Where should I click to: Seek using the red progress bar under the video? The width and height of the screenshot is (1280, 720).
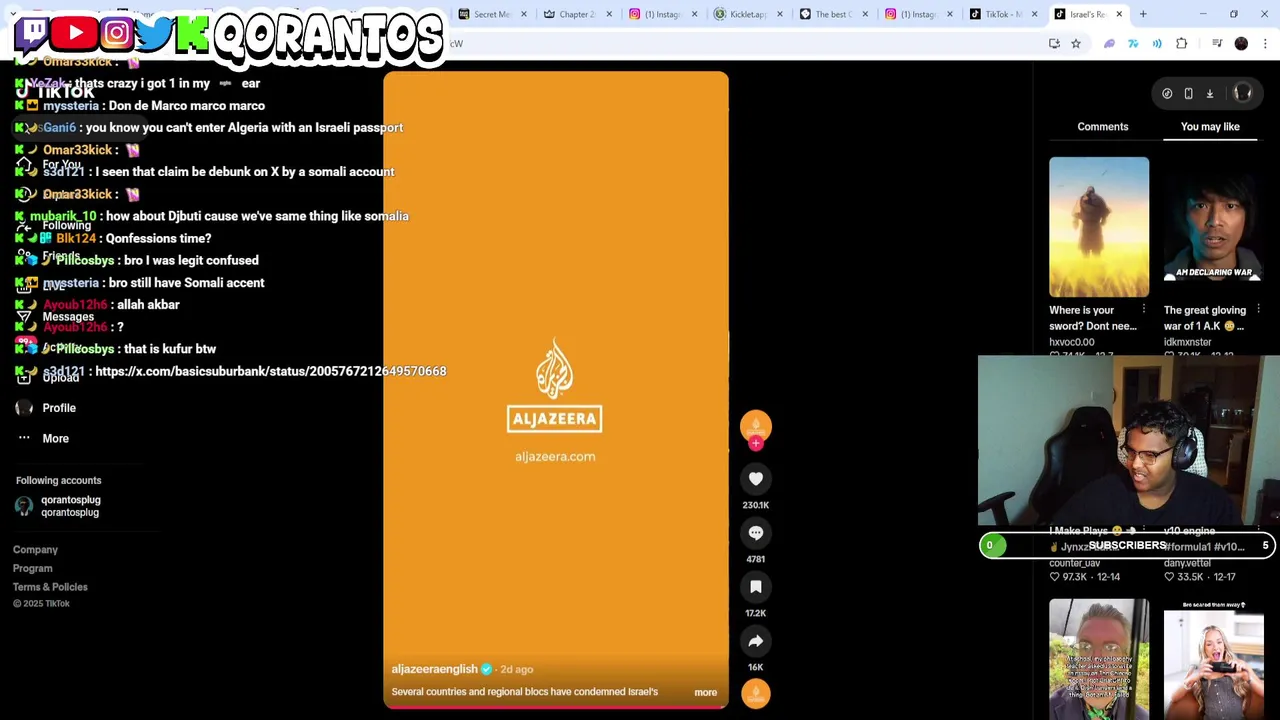[x=556, y=706]
